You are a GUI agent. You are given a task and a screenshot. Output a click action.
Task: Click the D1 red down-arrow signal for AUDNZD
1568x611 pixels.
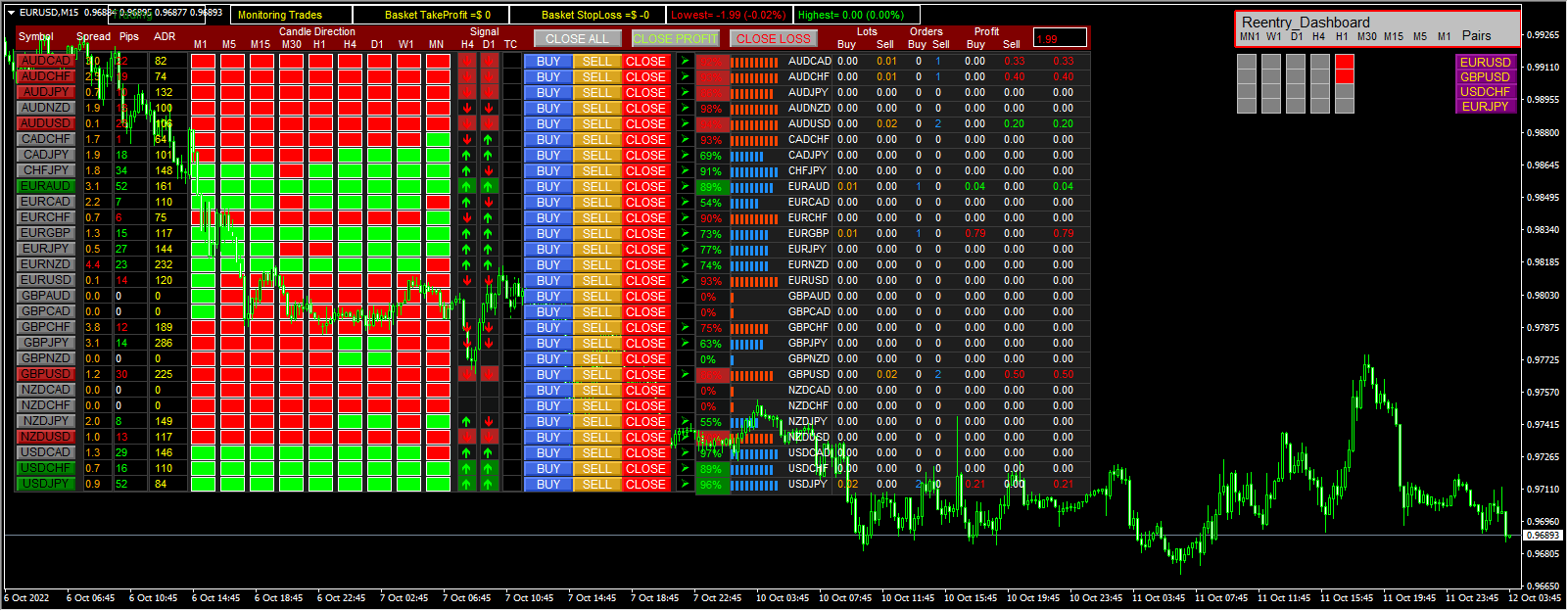[489, 108]
